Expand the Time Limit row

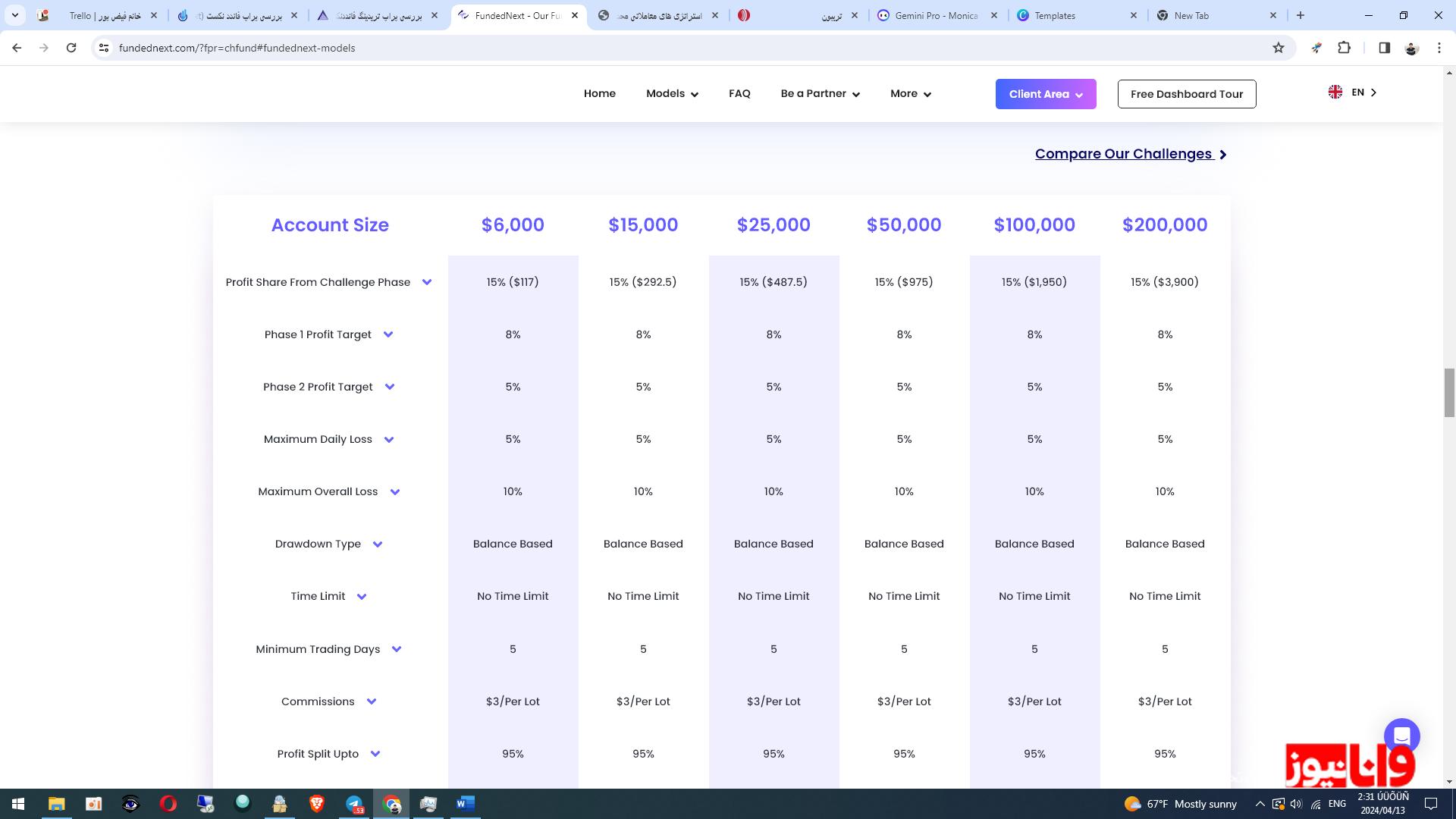pyautogui.click(x=362, y=596)
